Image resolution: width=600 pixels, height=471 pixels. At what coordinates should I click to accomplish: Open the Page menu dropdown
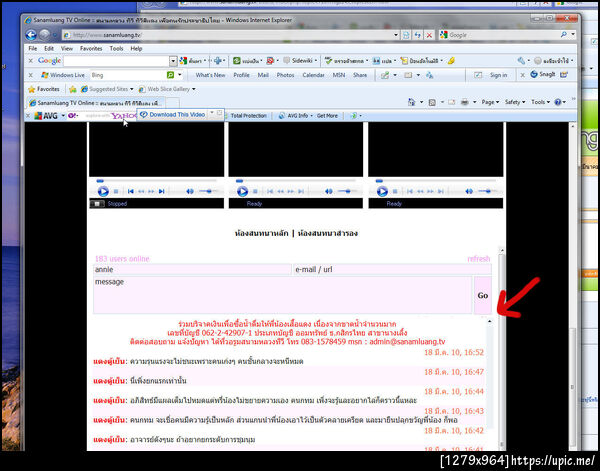pos(490,102)
